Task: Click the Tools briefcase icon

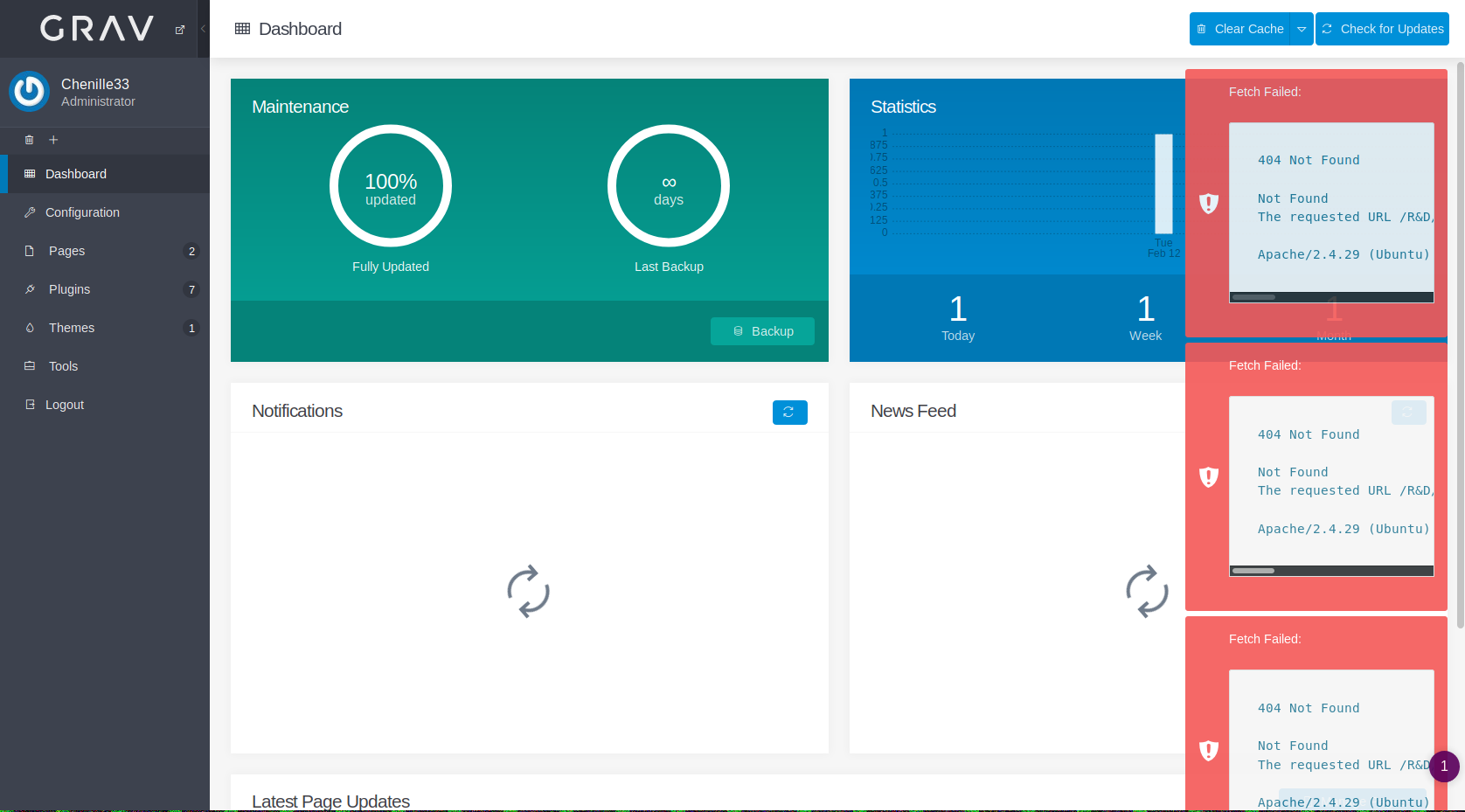Action: coord(30,366)
